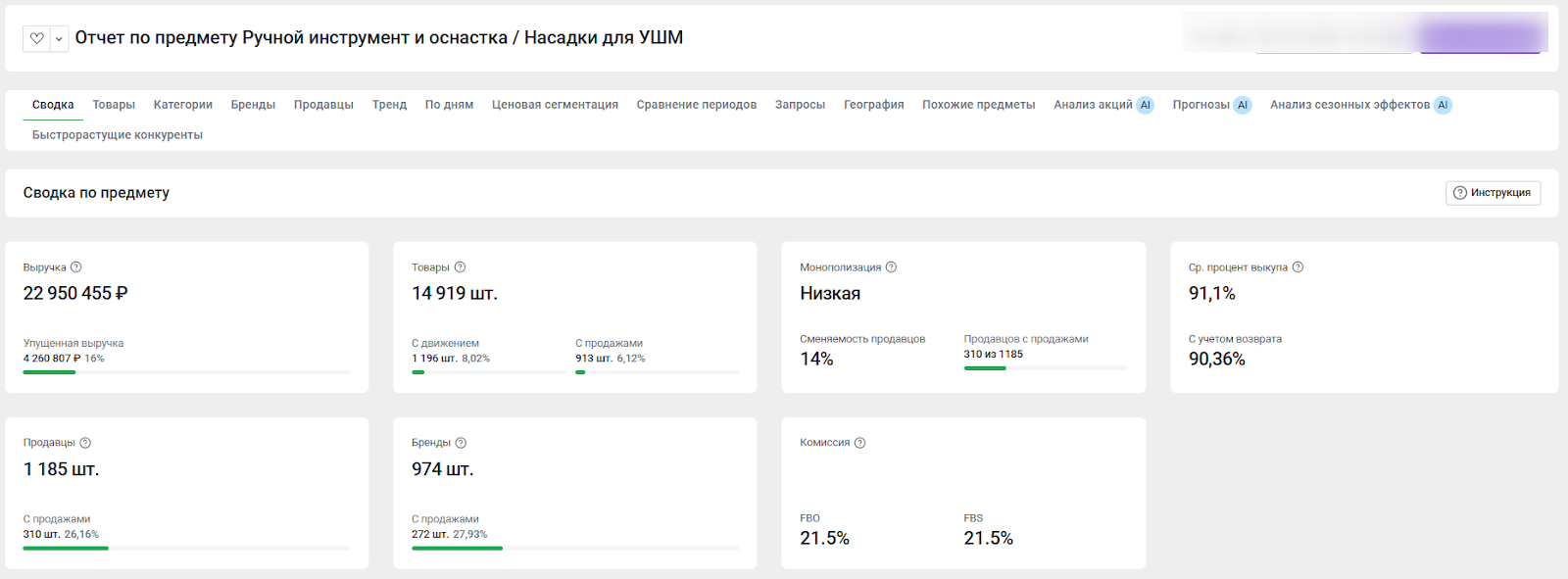
Task: Click help icon next to Комиссия
Action: tap(859, 443)
